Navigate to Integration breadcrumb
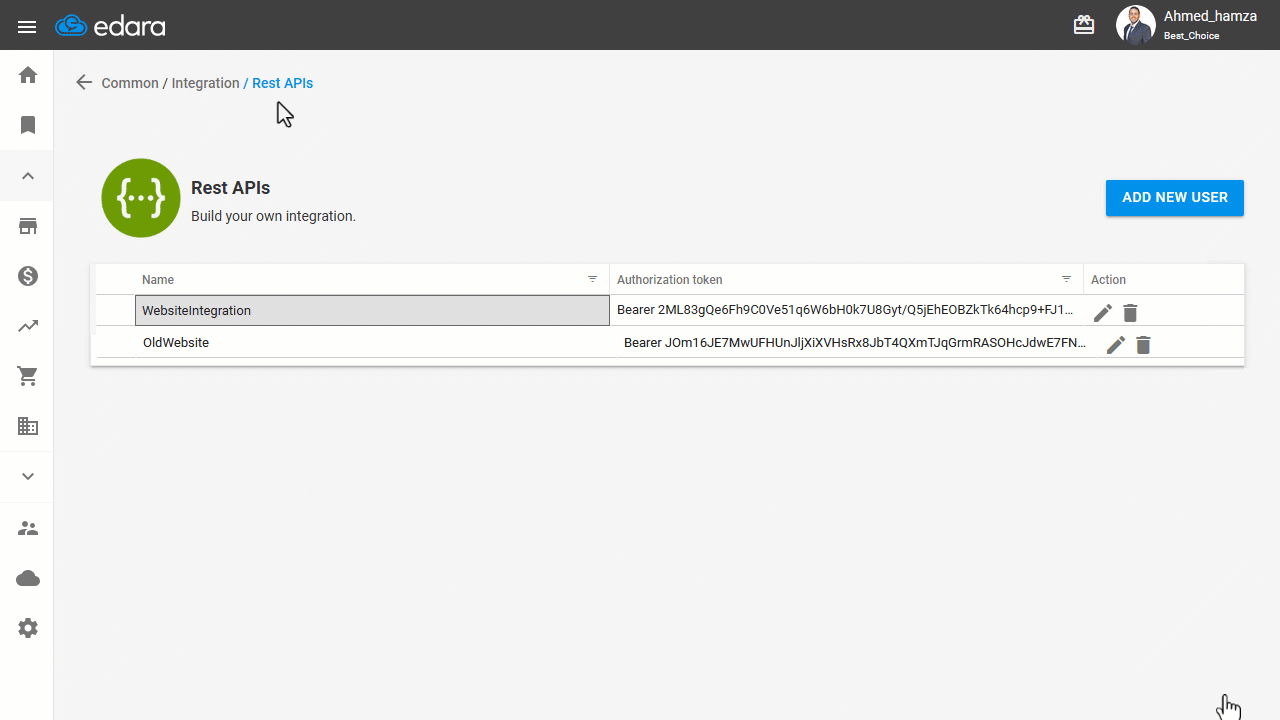1280x720 pixels. click(x=205, y=83)
